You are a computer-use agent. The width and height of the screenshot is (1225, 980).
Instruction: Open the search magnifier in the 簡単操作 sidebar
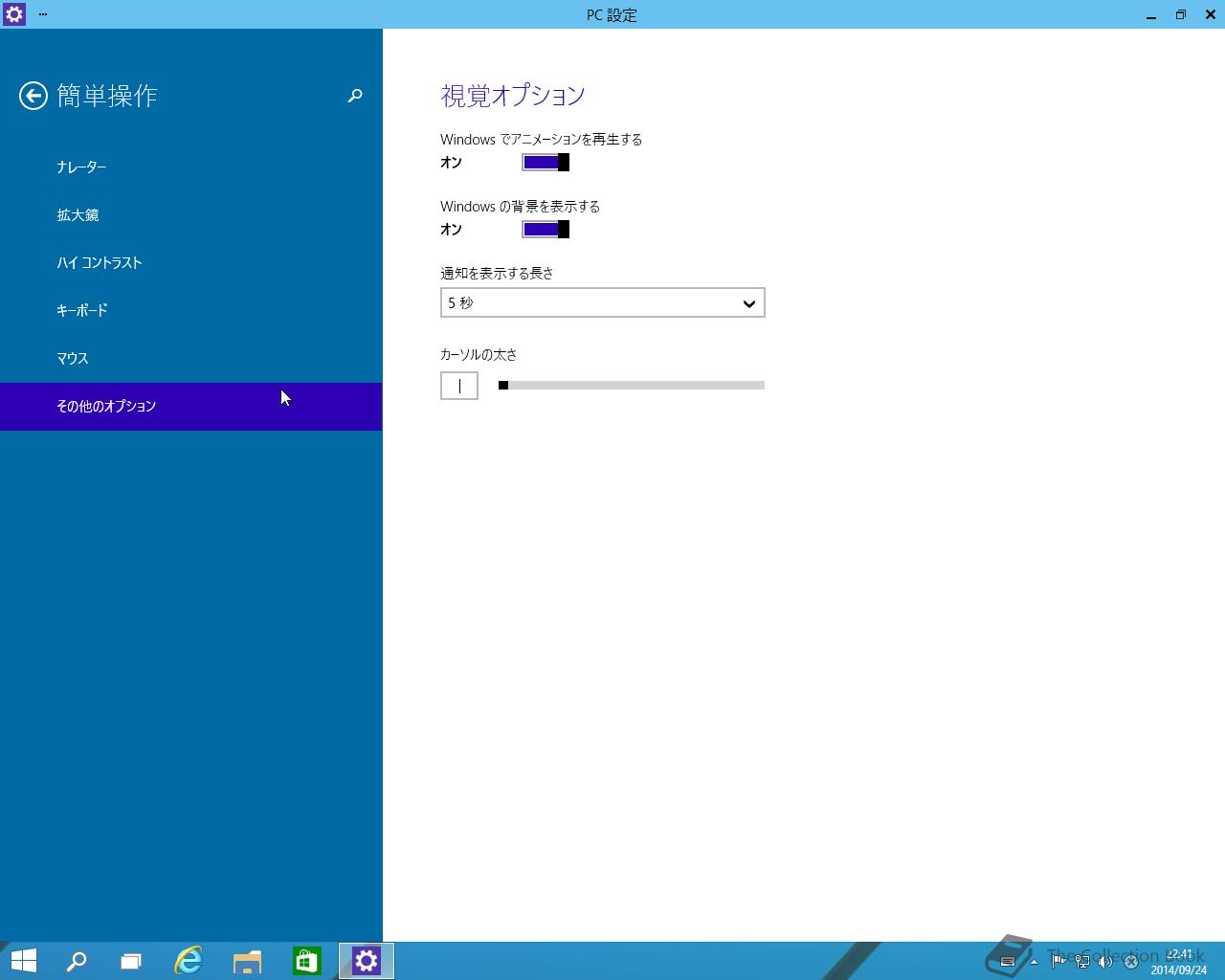(355, 96)
